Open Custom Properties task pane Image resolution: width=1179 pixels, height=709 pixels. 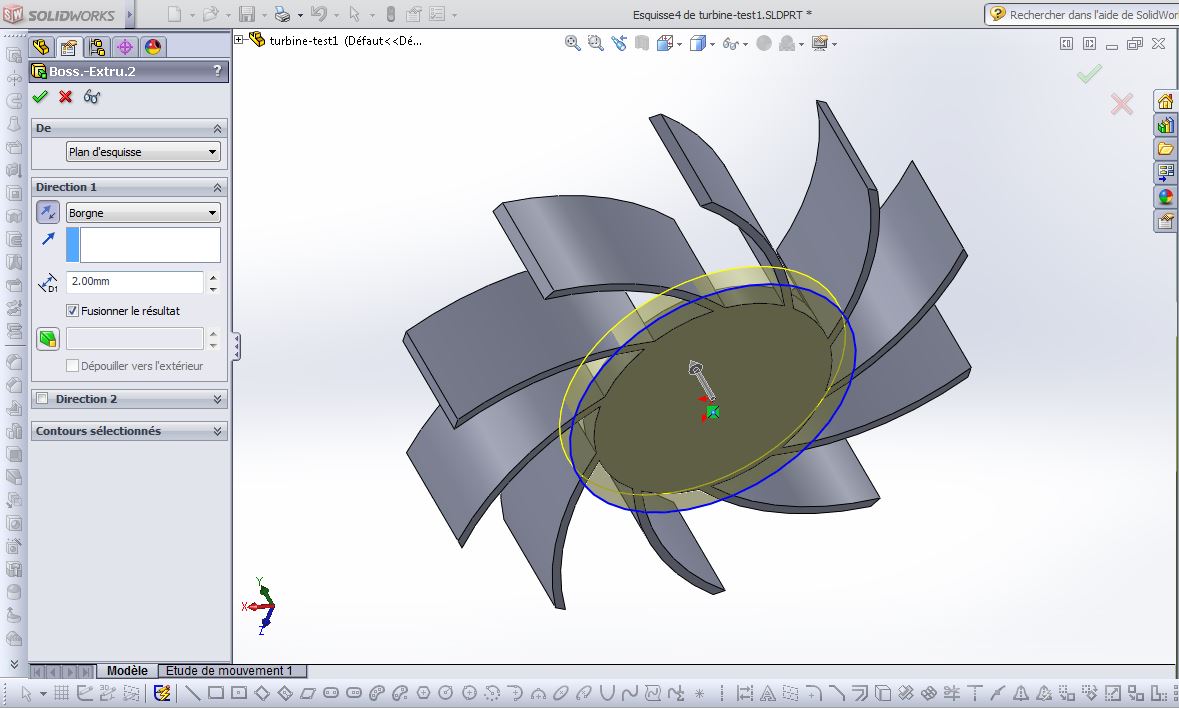[1165, 221]
